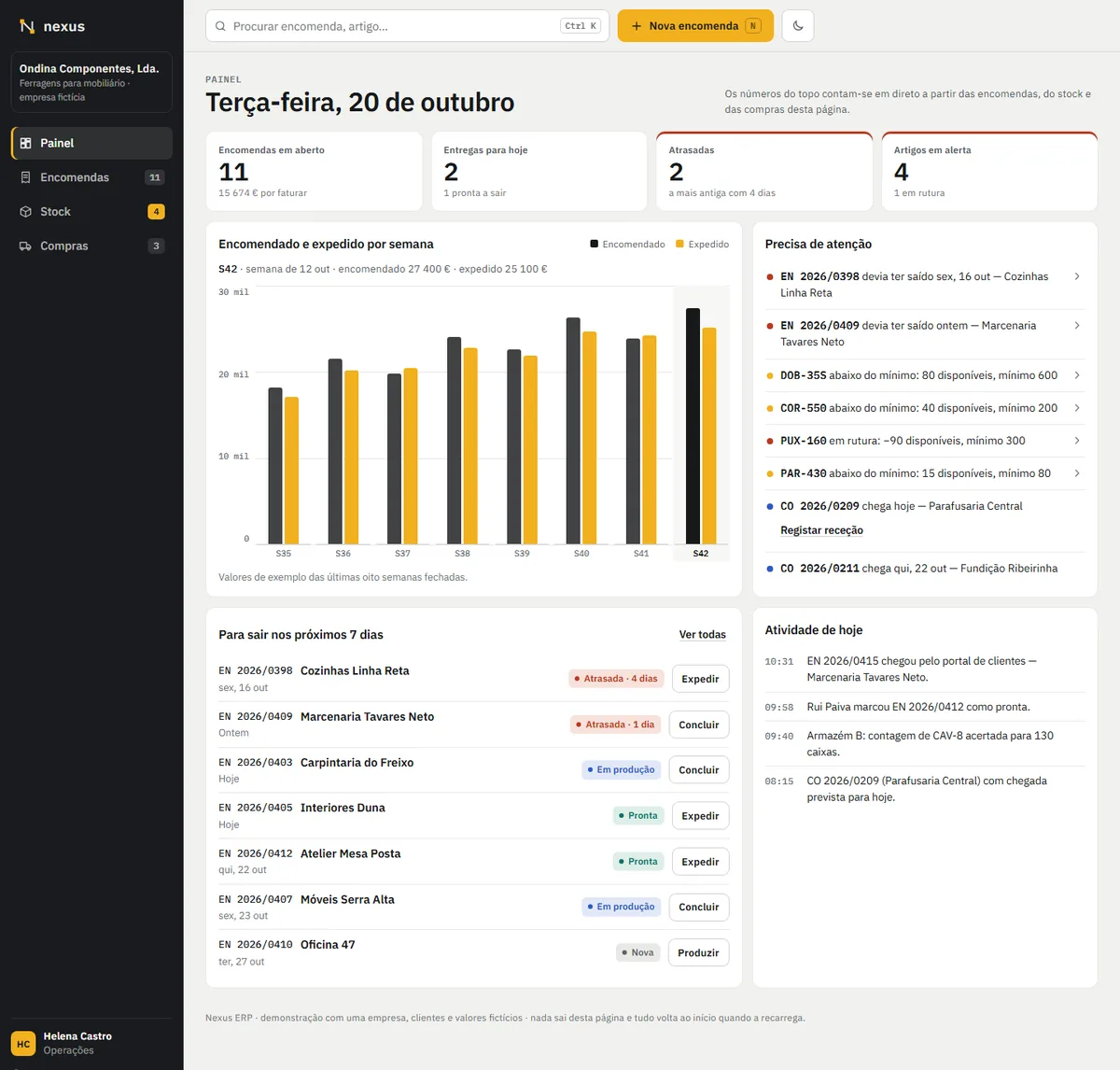Expedir order EN 2026/0398 Cozinhas Linha Reta
The height and width of the screenshot is (1070, 1120).
point(700,679)
